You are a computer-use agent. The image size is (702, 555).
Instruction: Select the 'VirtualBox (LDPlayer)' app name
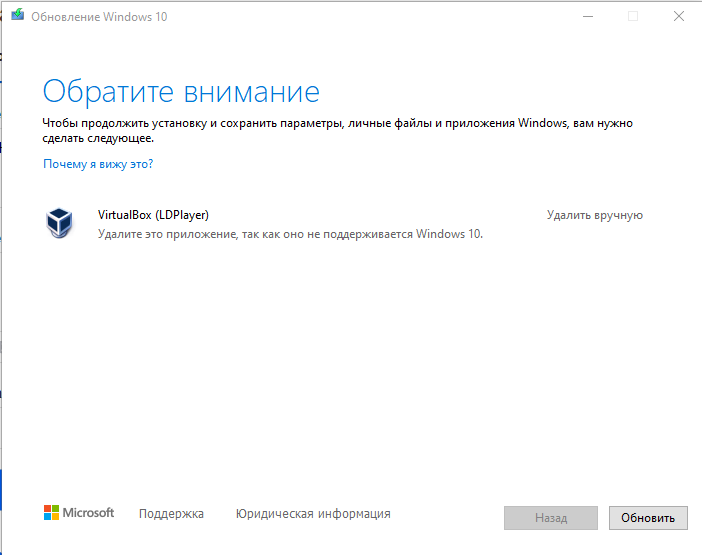click(x=153, y=215)
